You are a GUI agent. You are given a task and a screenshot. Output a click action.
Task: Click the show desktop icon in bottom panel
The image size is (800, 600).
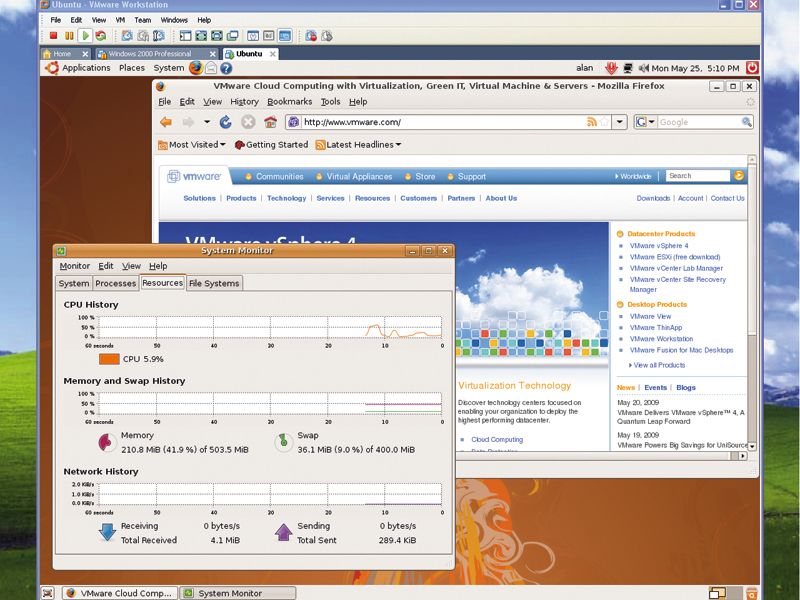pyautogui.click(x=47, y=593)
